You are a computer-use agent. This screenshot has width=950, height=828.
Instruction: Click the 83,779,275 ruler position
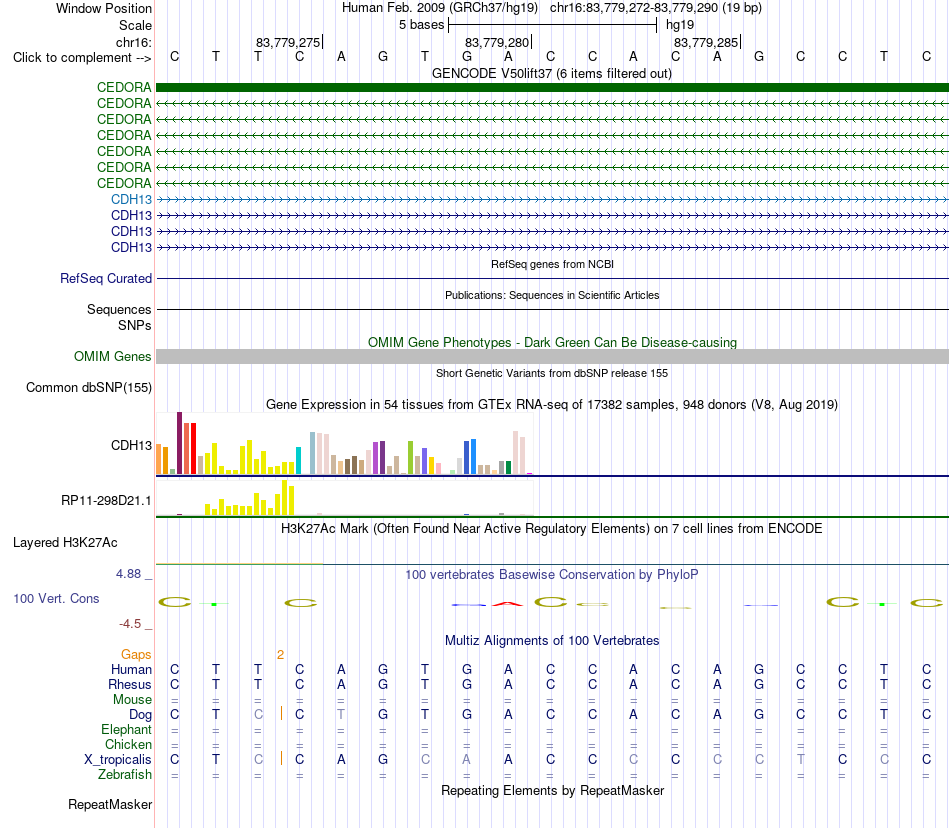click(288, 42)
